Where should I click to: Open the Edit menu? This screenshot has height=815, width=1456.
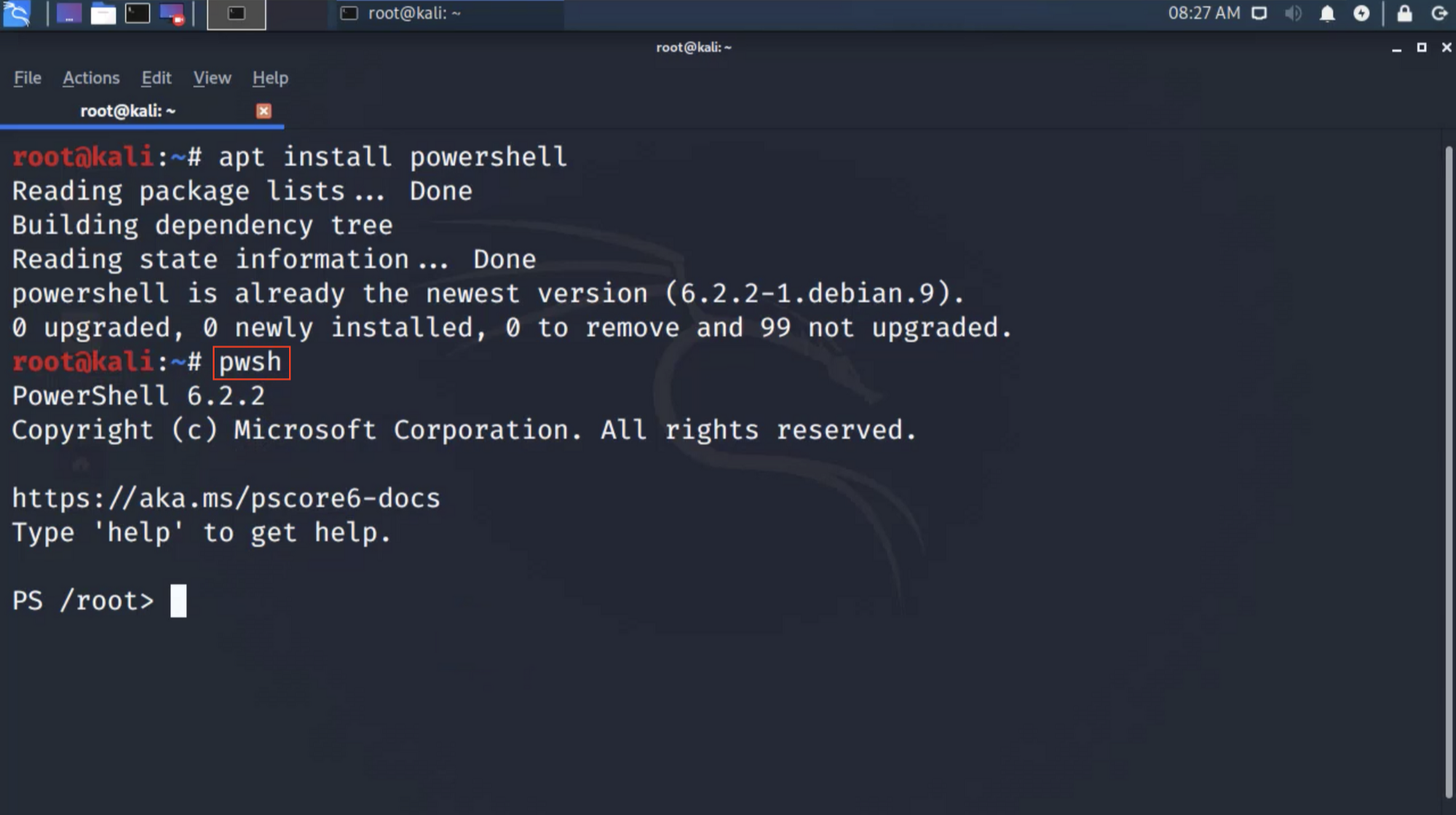(x=157, y=78)
